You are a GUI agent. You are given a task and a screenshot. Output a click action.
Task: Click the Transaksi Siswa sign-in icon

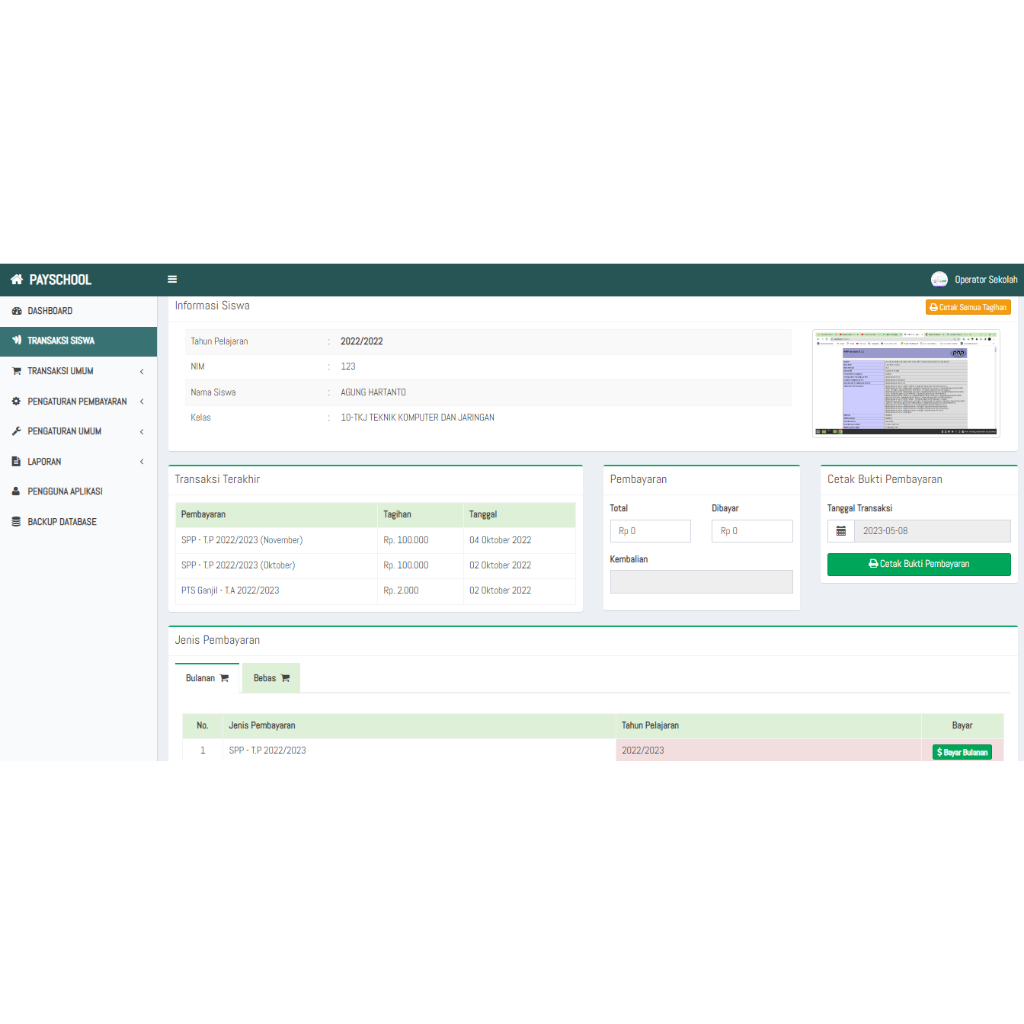click(x=16, y=340)
